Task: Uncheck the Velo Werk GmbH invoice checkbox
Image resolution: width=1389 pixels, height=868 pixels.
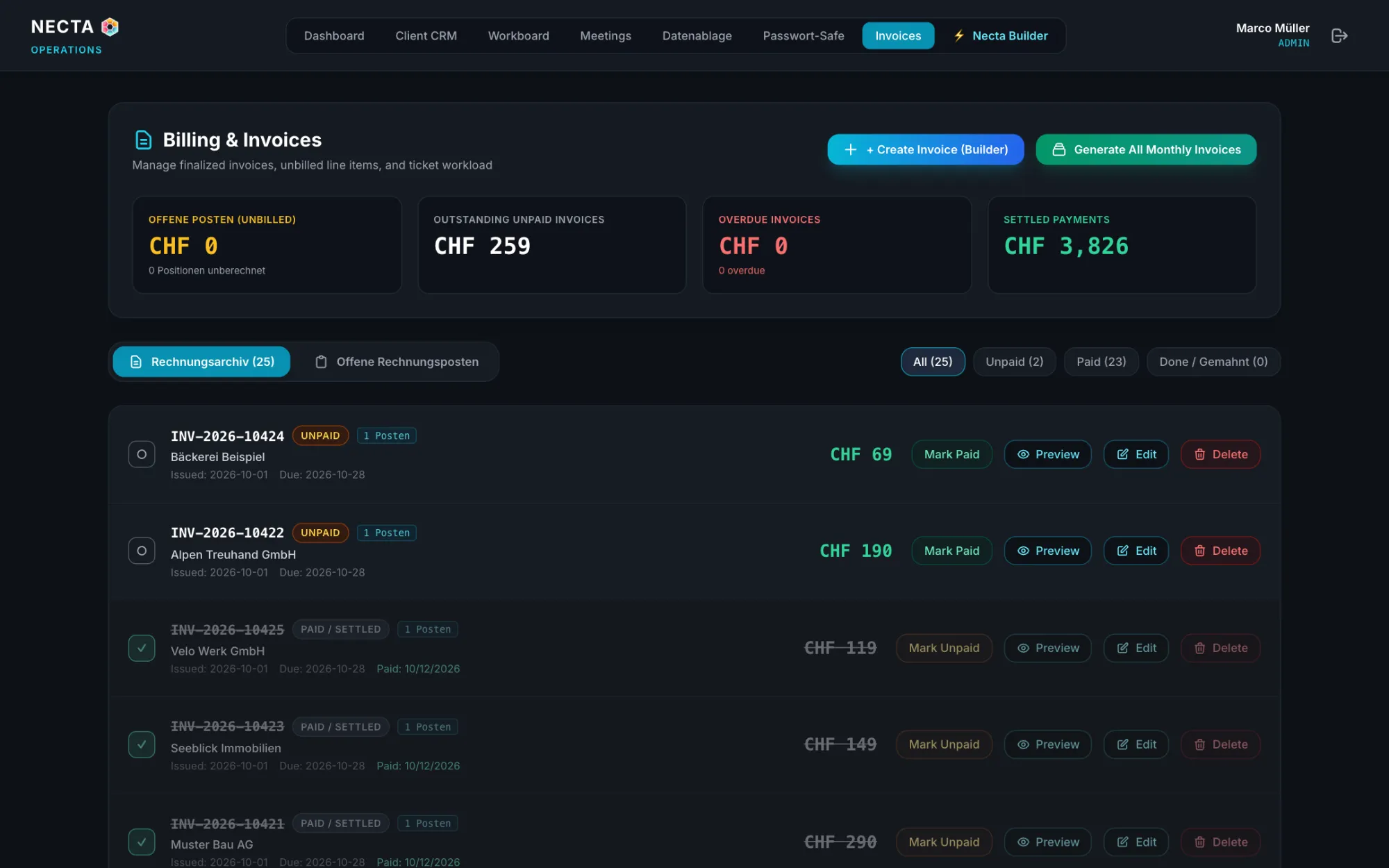Action: tap(142, 648)
